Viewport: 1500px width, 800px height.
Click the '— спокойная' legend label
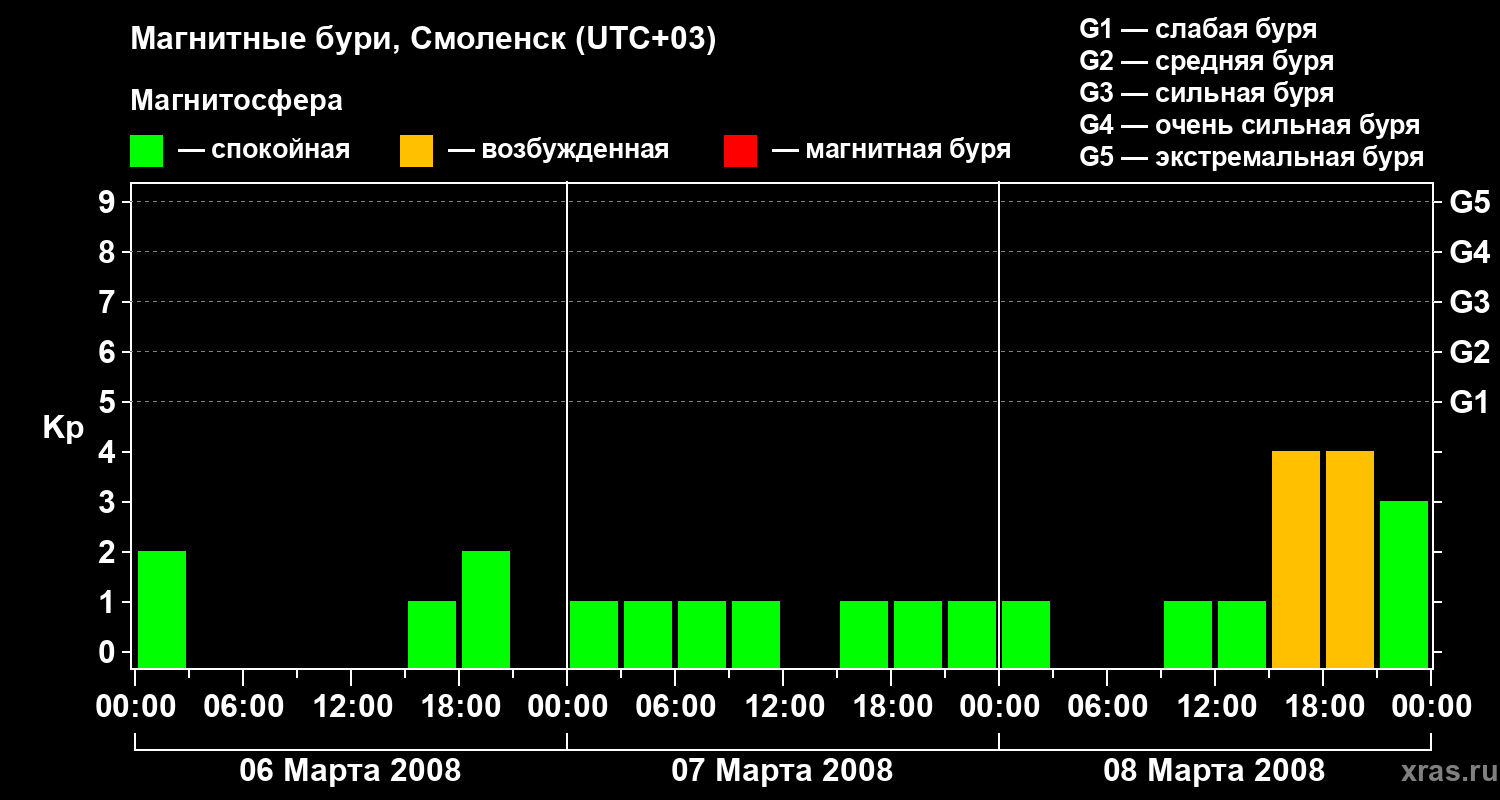(x=264, y=150)
